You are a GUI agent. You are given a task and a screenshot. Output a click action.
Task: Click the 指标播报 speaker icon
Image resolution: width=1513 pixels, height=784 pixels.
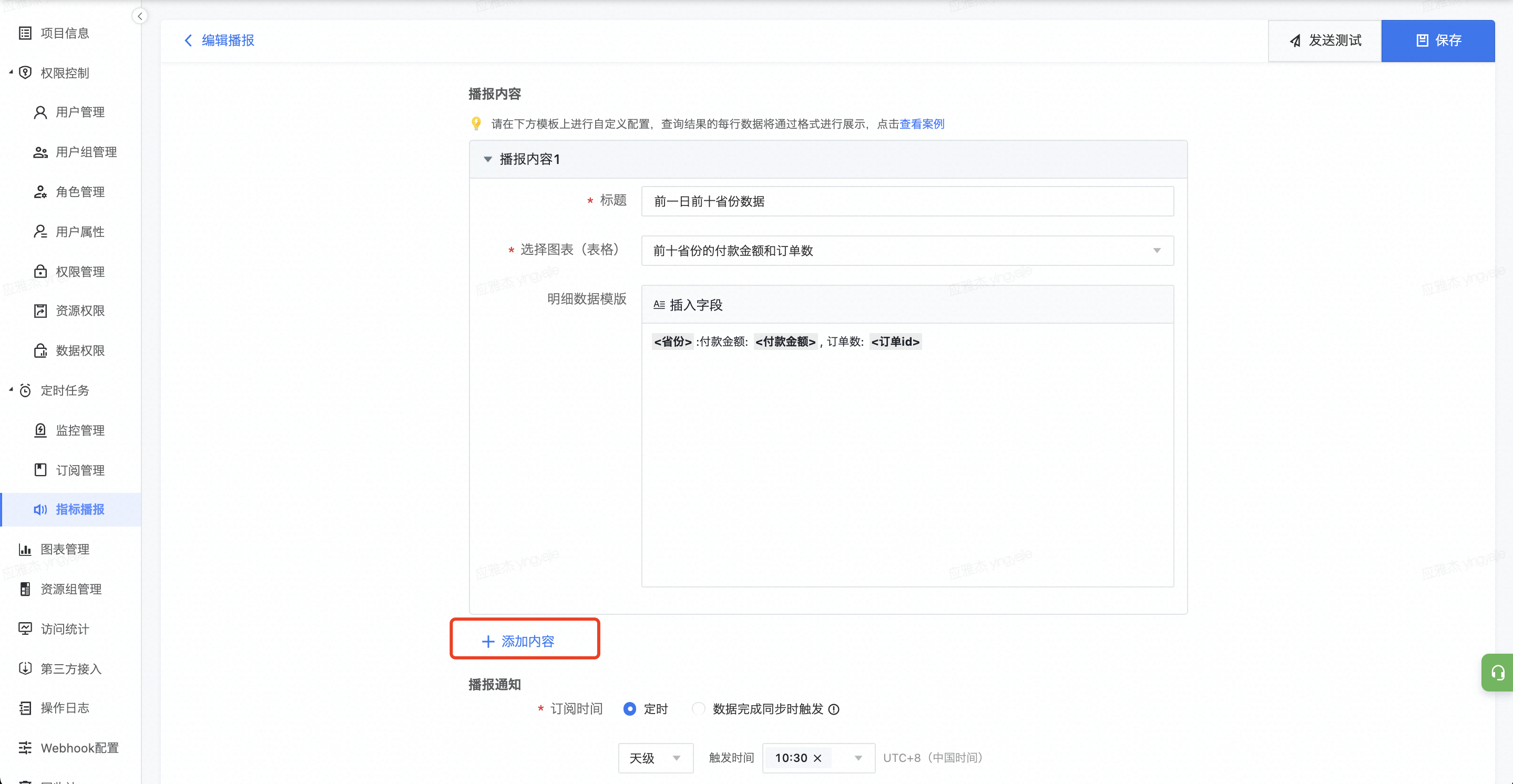[40, 509]
